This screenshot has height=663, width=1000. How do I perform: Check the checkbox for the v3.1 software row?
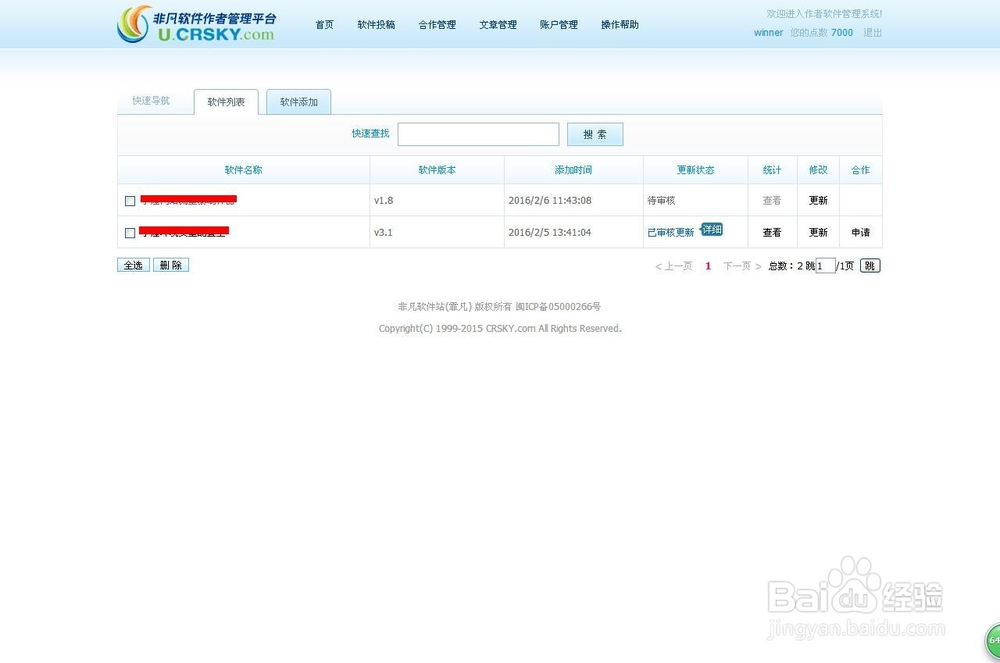click(x=130, y=232)
